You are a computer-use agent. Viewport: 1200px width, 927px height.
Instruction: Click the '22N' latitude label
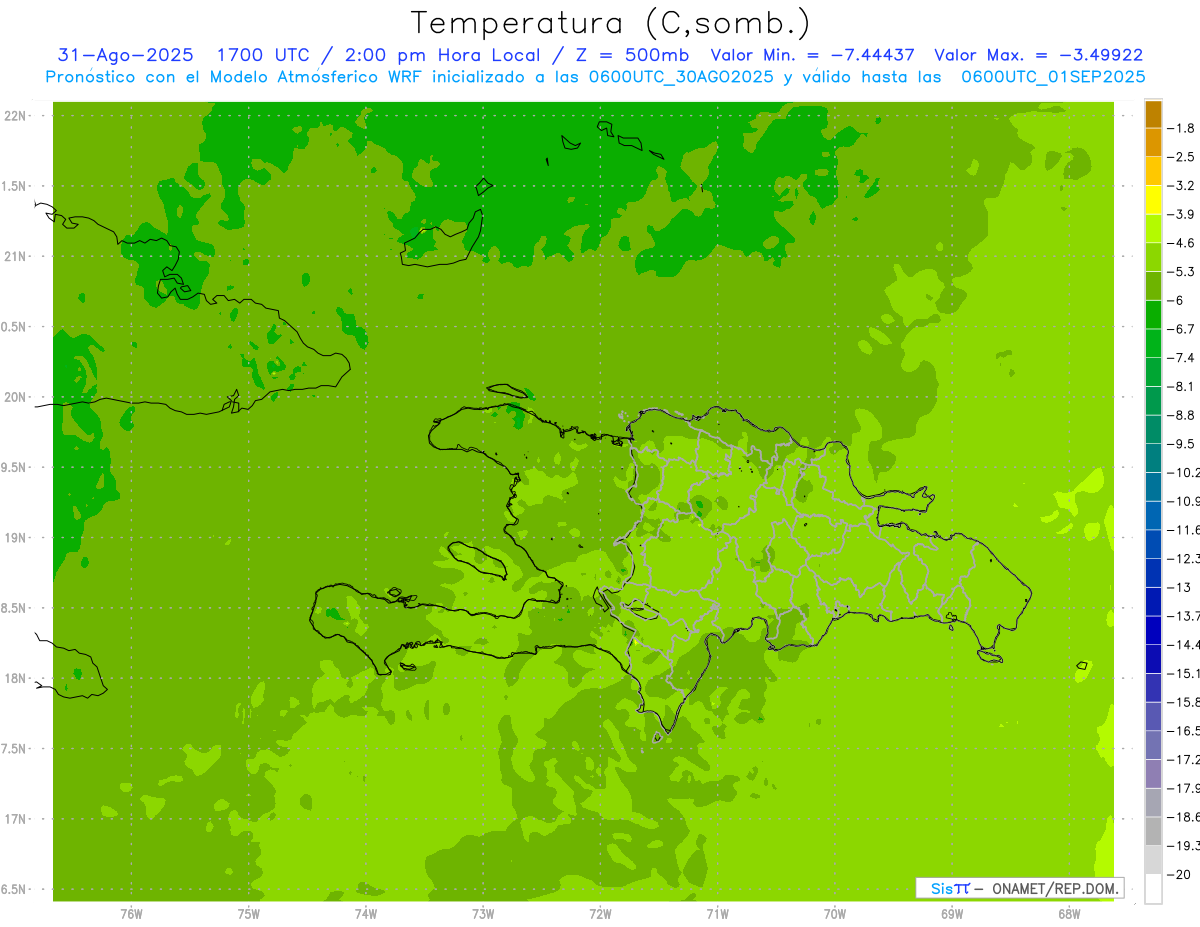pos(16,116)
